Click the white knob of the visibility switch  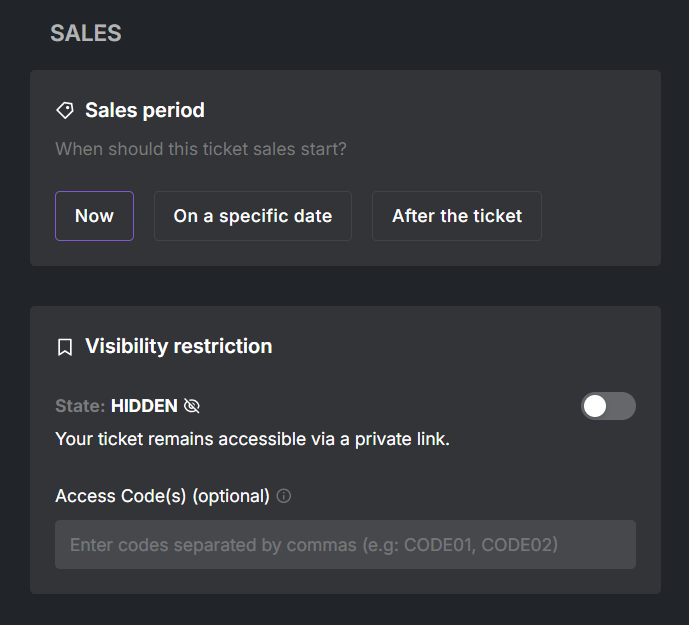point(595,406)
